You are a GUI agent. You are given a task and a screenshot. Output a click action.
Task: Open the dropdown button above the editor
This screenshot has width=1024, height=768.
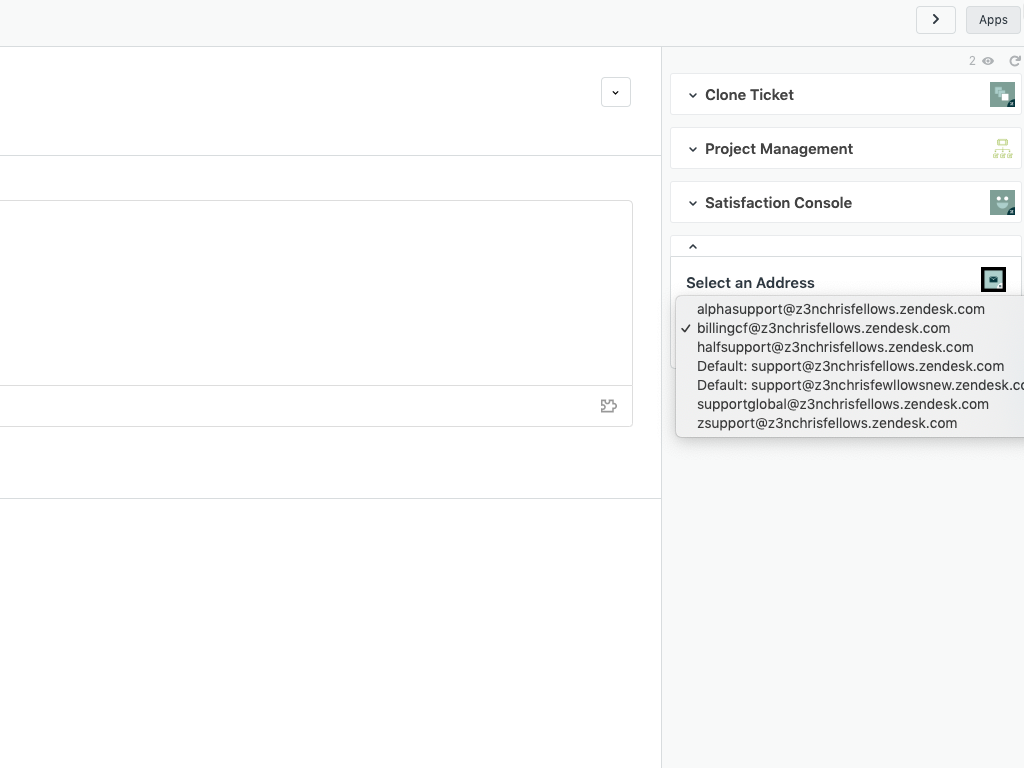click(615, 92)
